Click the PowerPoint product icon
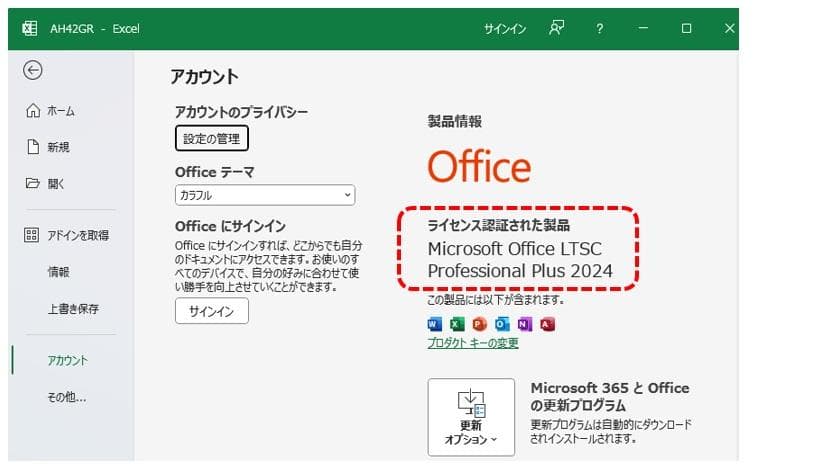Screen dimensions: 819x473 tap(479, 324)
